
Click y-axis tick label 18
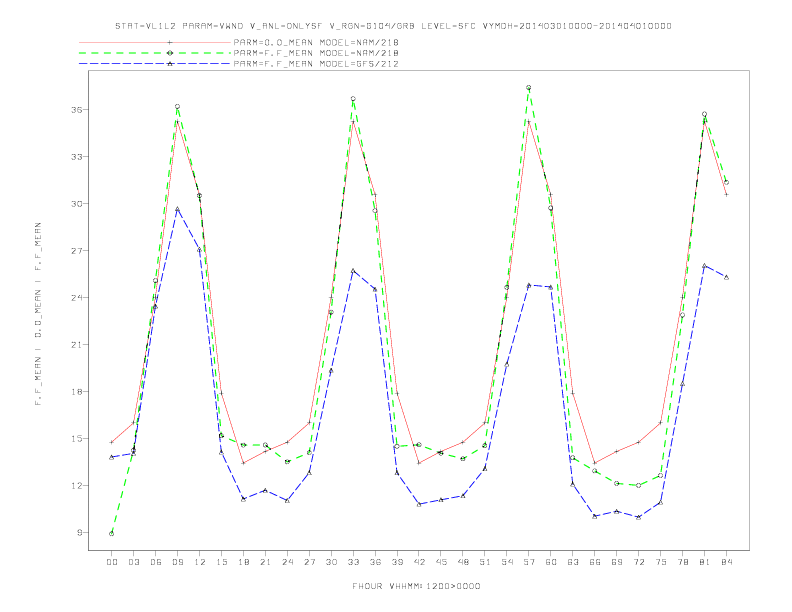(76, 391)
